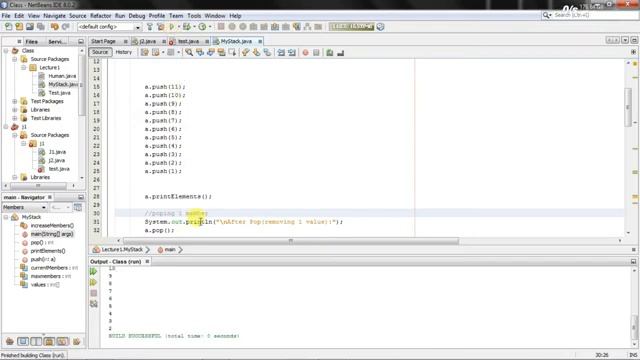Click the Profile Project clock icon
This screenshot has height=360, width=640.
click(x=202, y=27)
